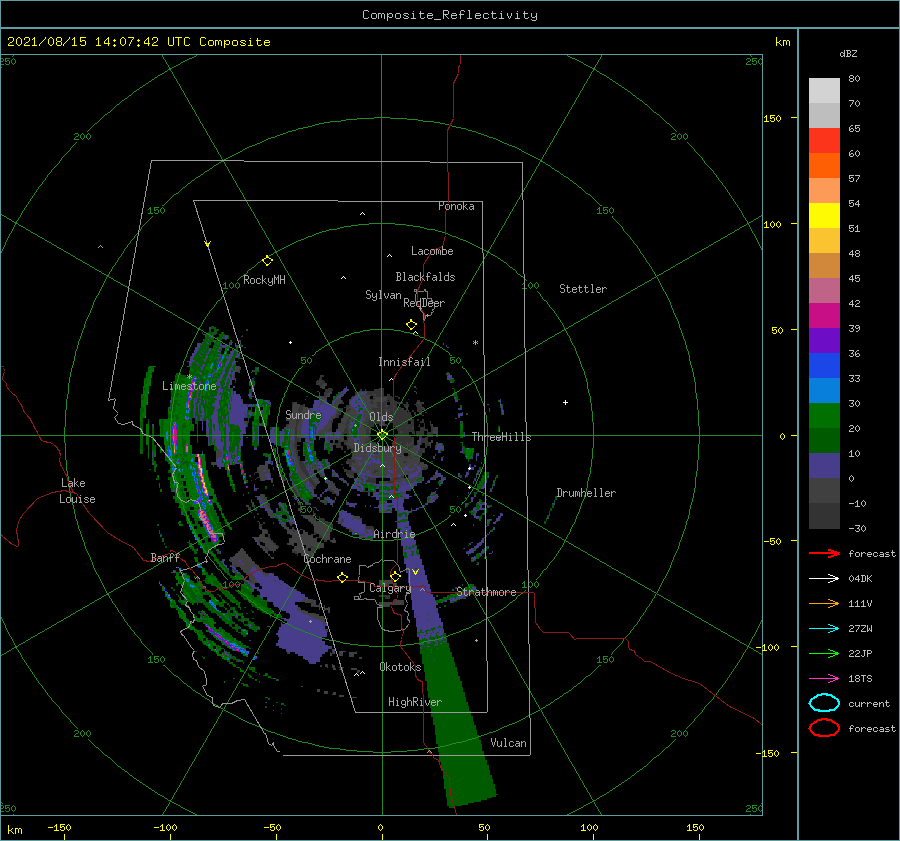Click the Sylvan label on map
This screenshot has height=841, width=900.
383,295
